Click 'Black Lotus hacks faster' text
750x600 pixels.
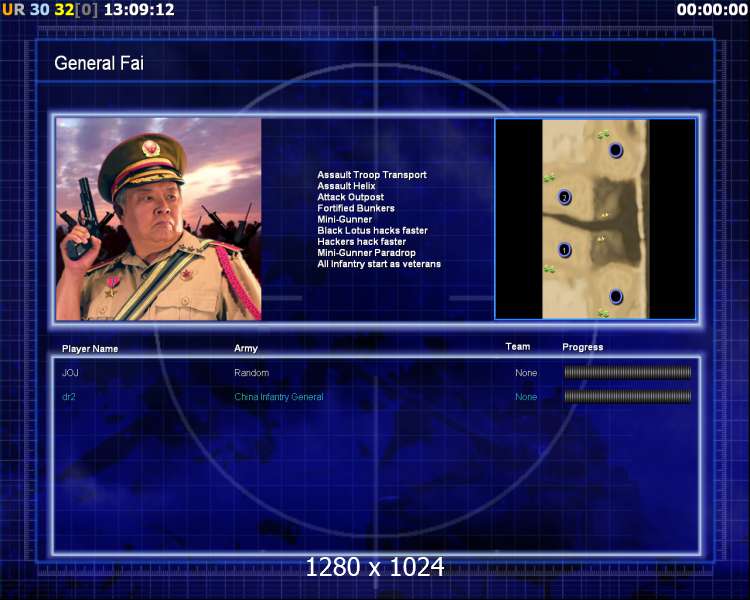pos(372,230)
